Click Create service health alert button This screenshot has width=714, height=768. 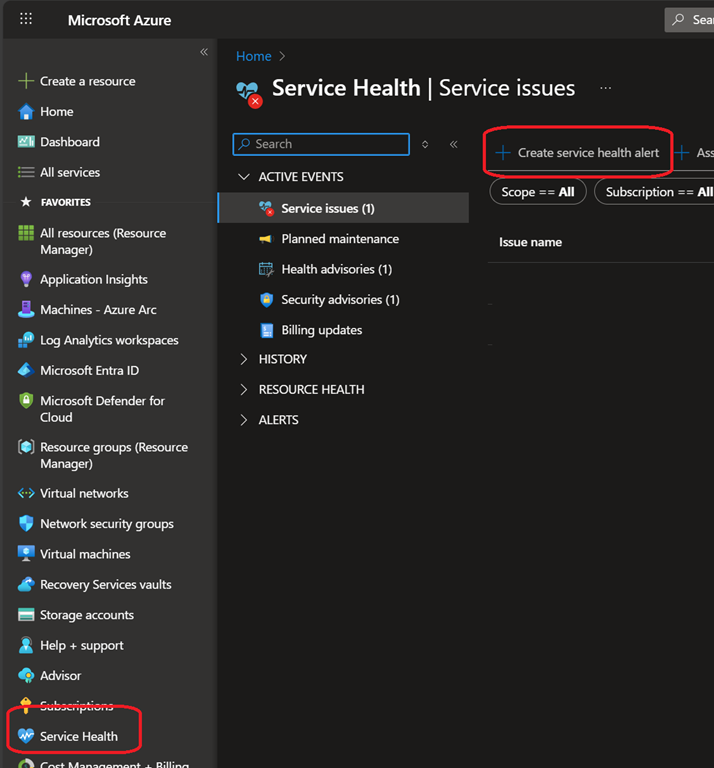tap(578, 153)
